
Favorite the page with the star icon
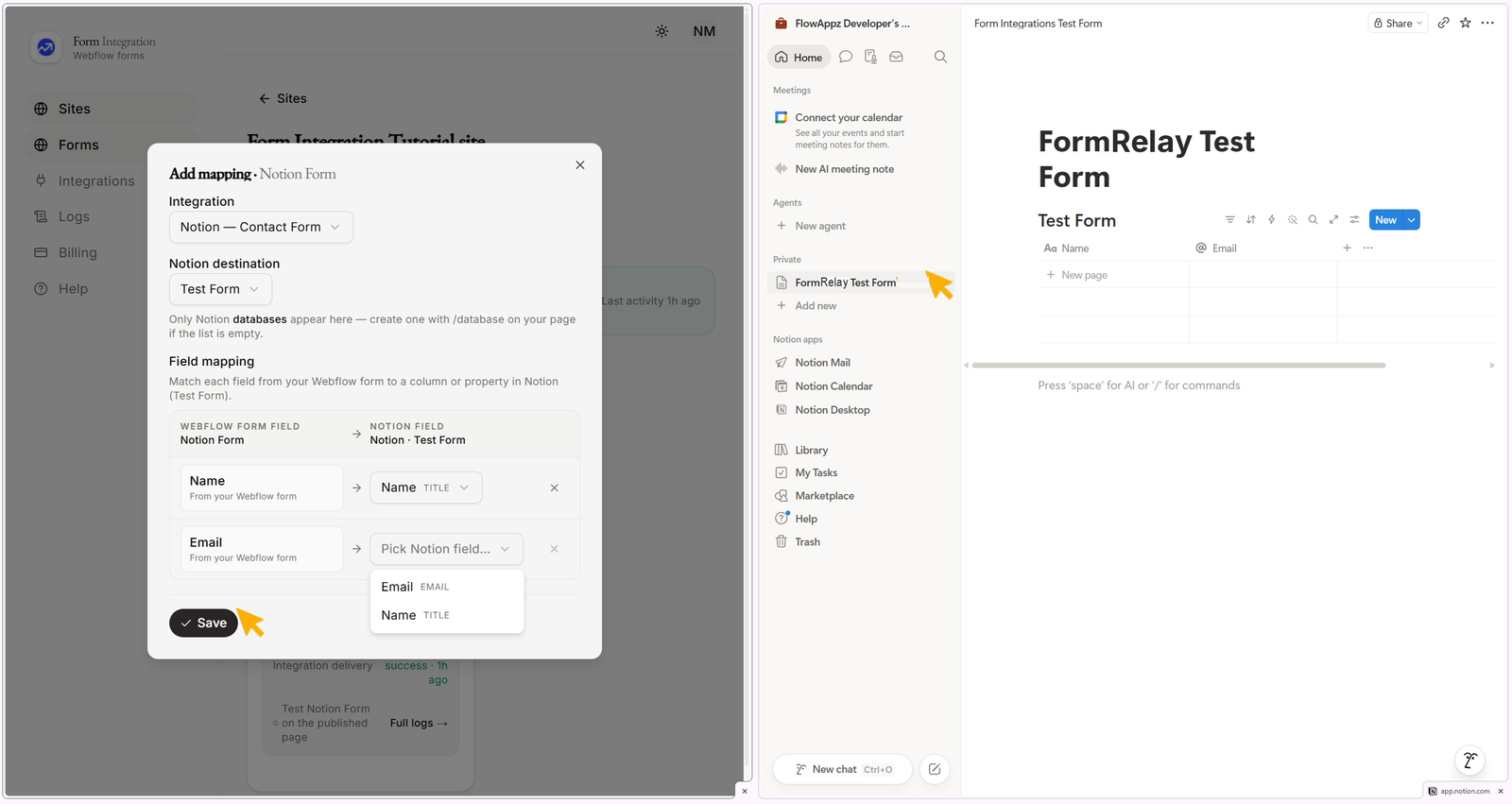coord(1466,23)
